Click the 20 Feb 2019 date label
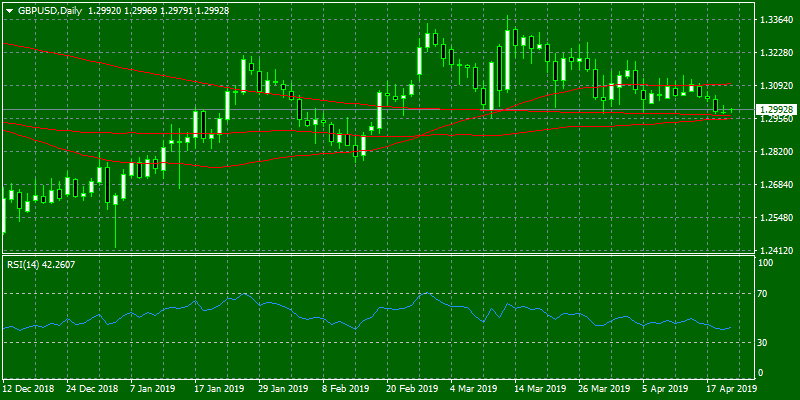This screenshot has width=800, height=400. 410,388
